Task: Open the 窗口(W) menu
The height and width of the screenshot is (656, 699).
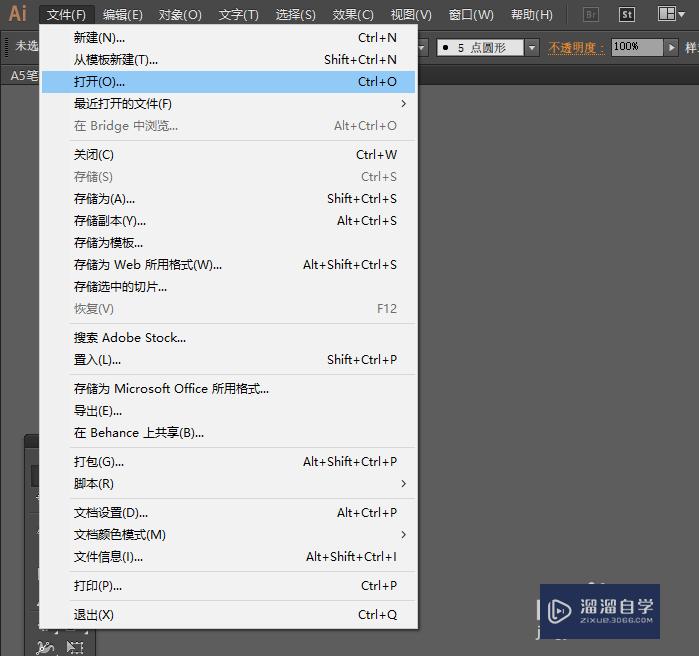Action: (x=471, y=15)
